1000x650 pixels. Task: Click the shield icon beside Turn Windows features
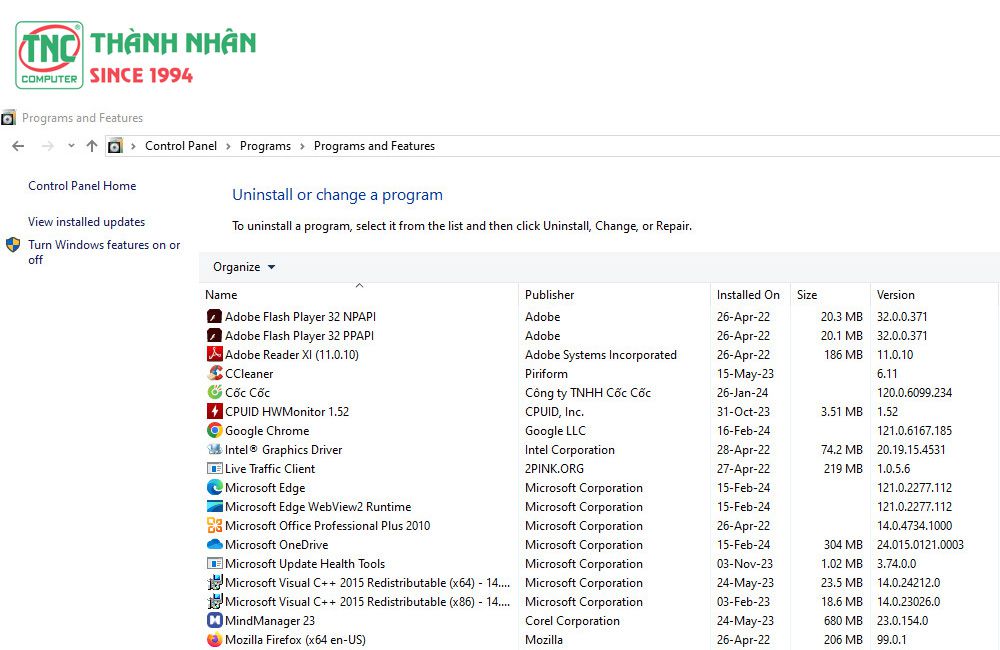tap(13, 245)
